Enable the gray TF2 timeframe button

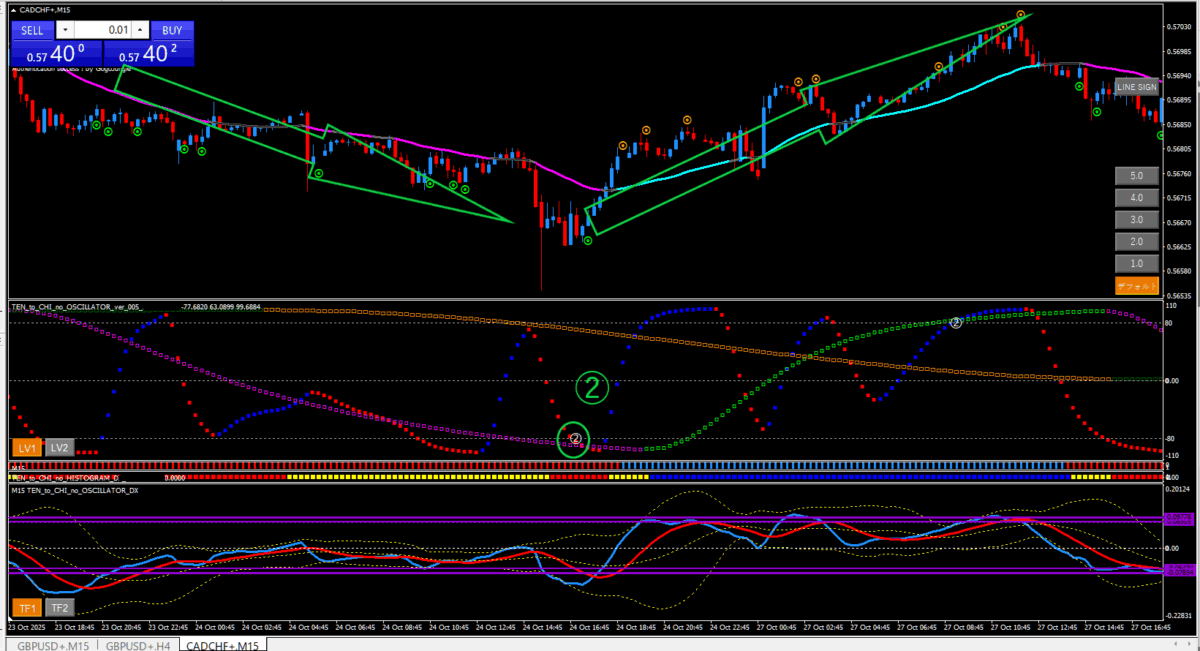click(60, 607)
